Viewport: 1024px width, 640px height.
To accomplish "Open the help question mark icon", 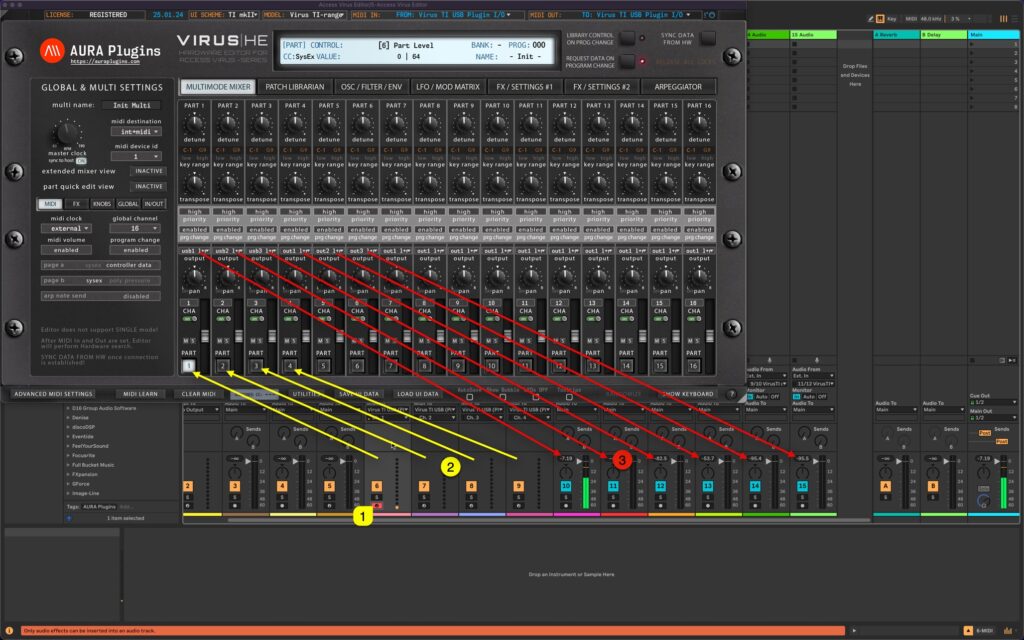I will click(x=731, y=393).
